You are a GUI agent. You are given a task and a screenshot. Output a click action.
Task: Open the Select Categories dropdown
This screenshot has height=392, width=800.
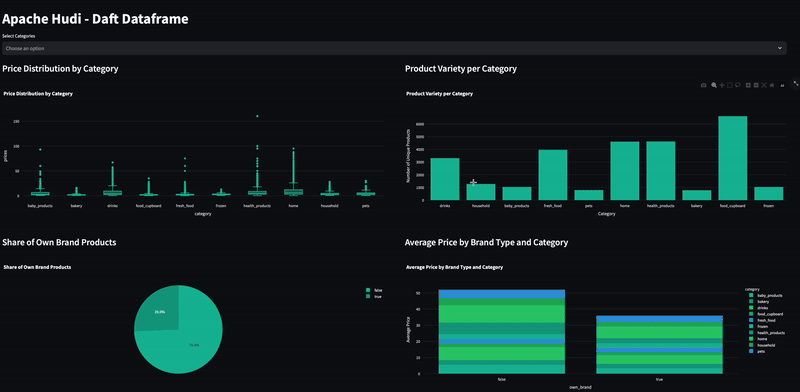394,48
